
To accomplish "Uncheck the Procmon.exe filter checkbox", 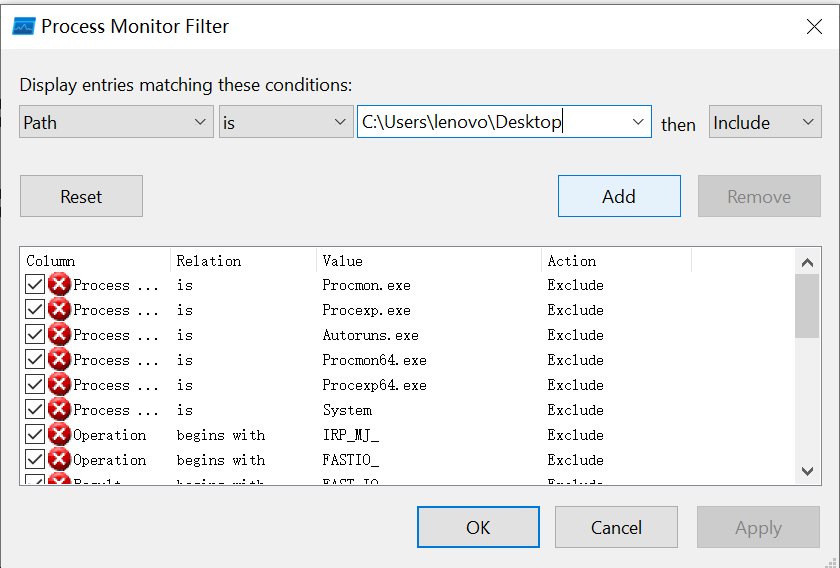I will click(x=35, y=285).
